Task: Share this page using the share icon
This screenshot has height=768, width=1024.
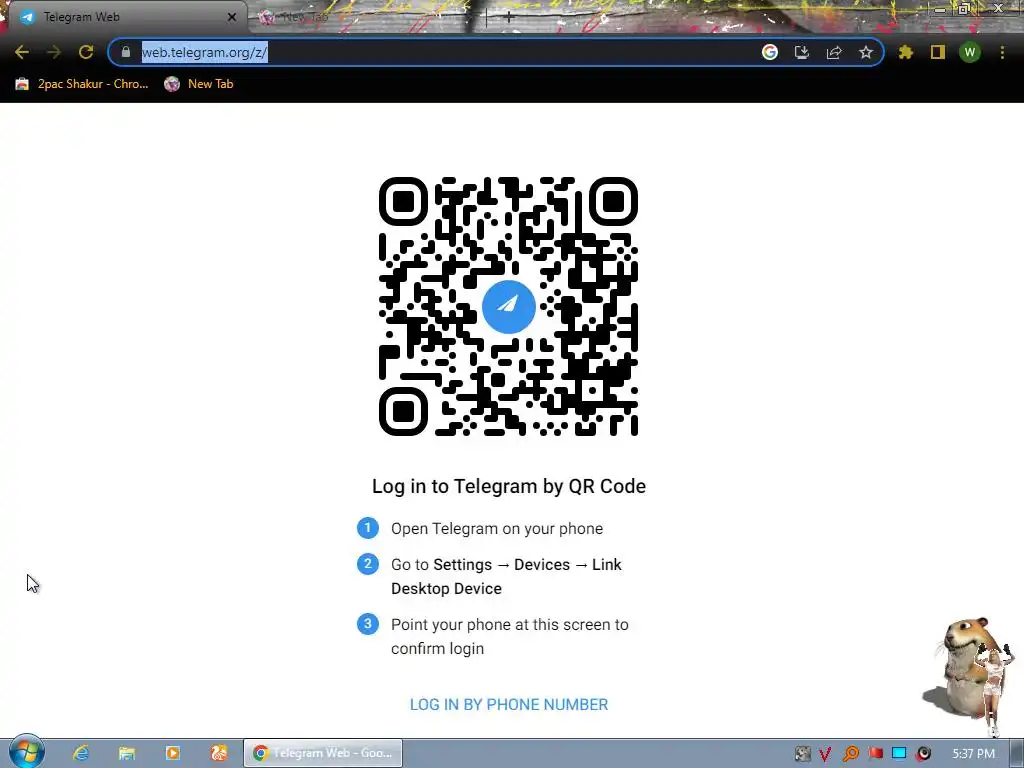Action: [834, 52]
